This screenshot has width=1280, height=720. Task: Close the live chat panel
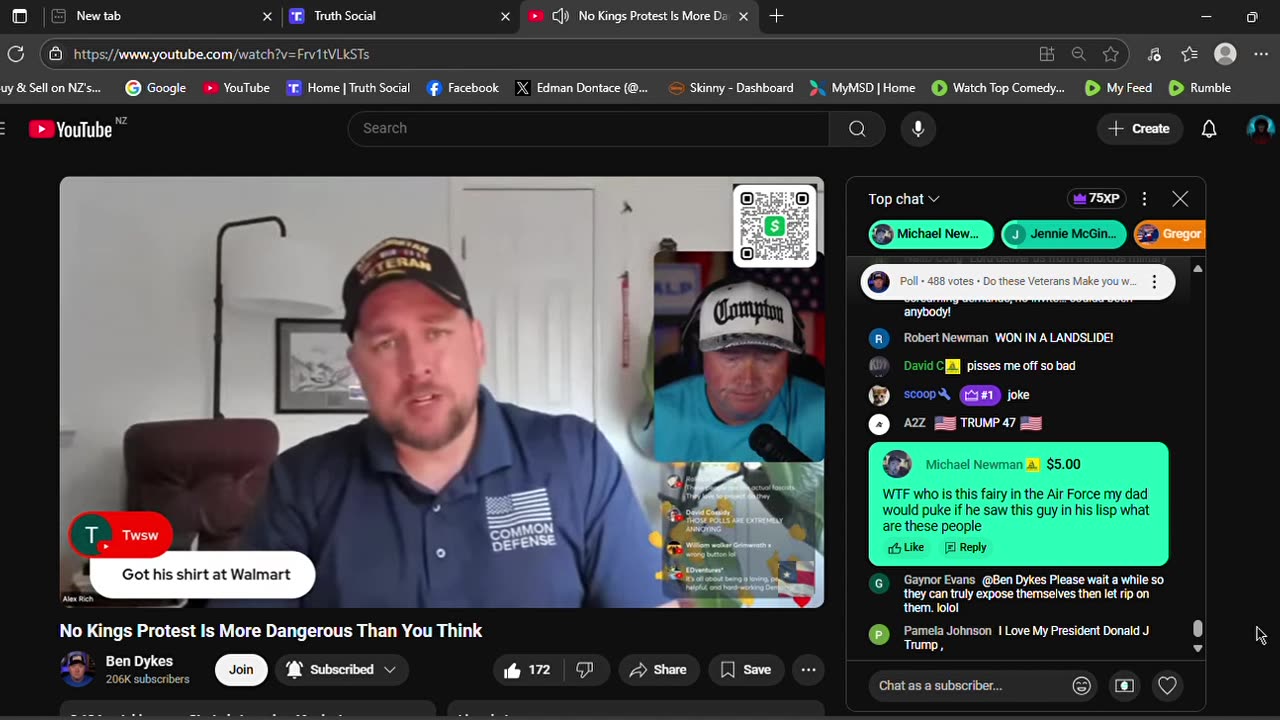[x=1180, y=199]
